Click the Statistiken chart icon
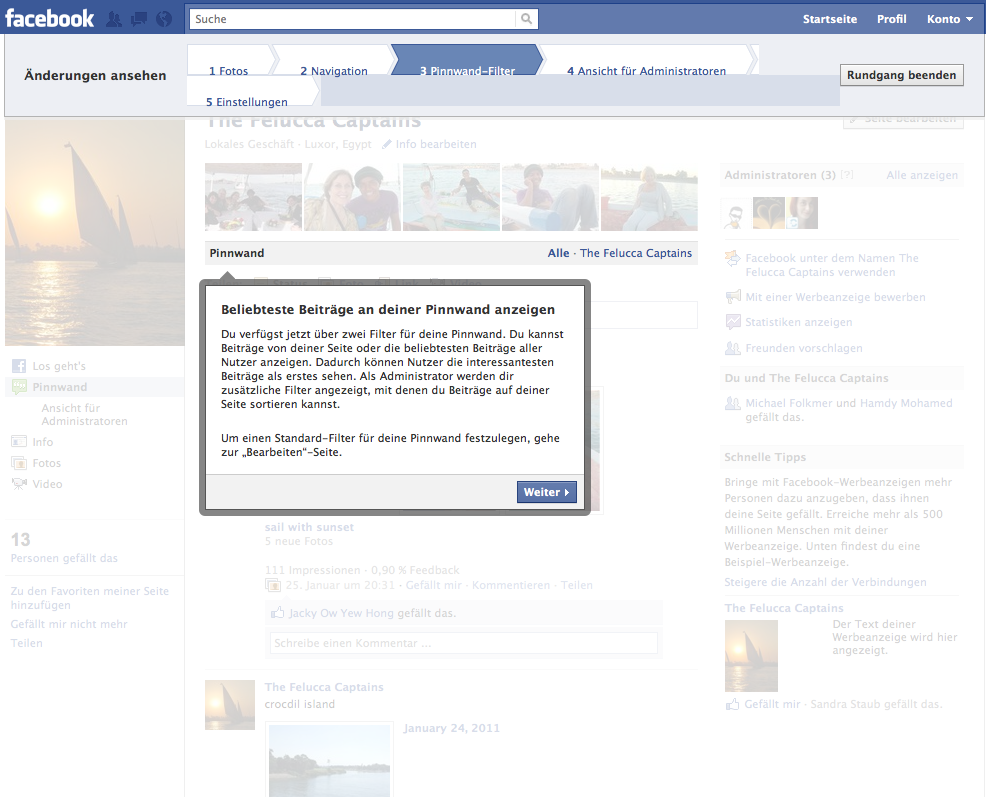 733,322
